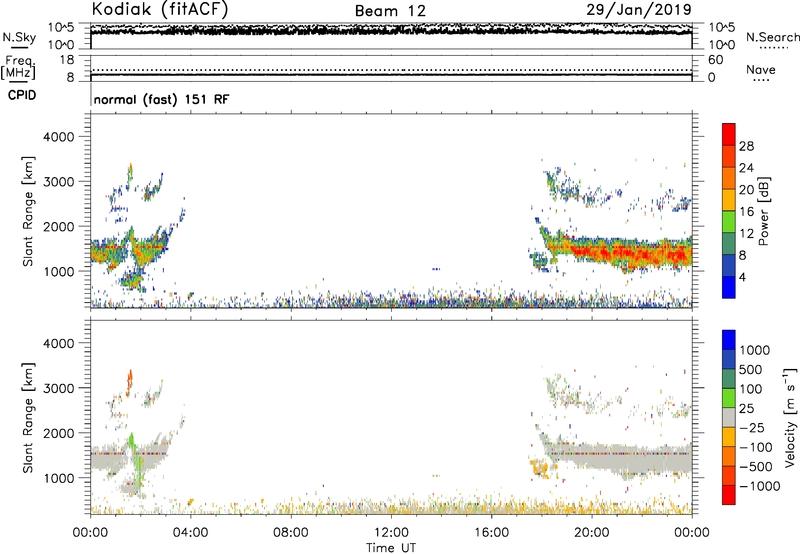Image resolution: width=800 pixels, height=554 pixels.
Task: Click the 'Power [dB]' colorbar title
Action: coord(763,211)
